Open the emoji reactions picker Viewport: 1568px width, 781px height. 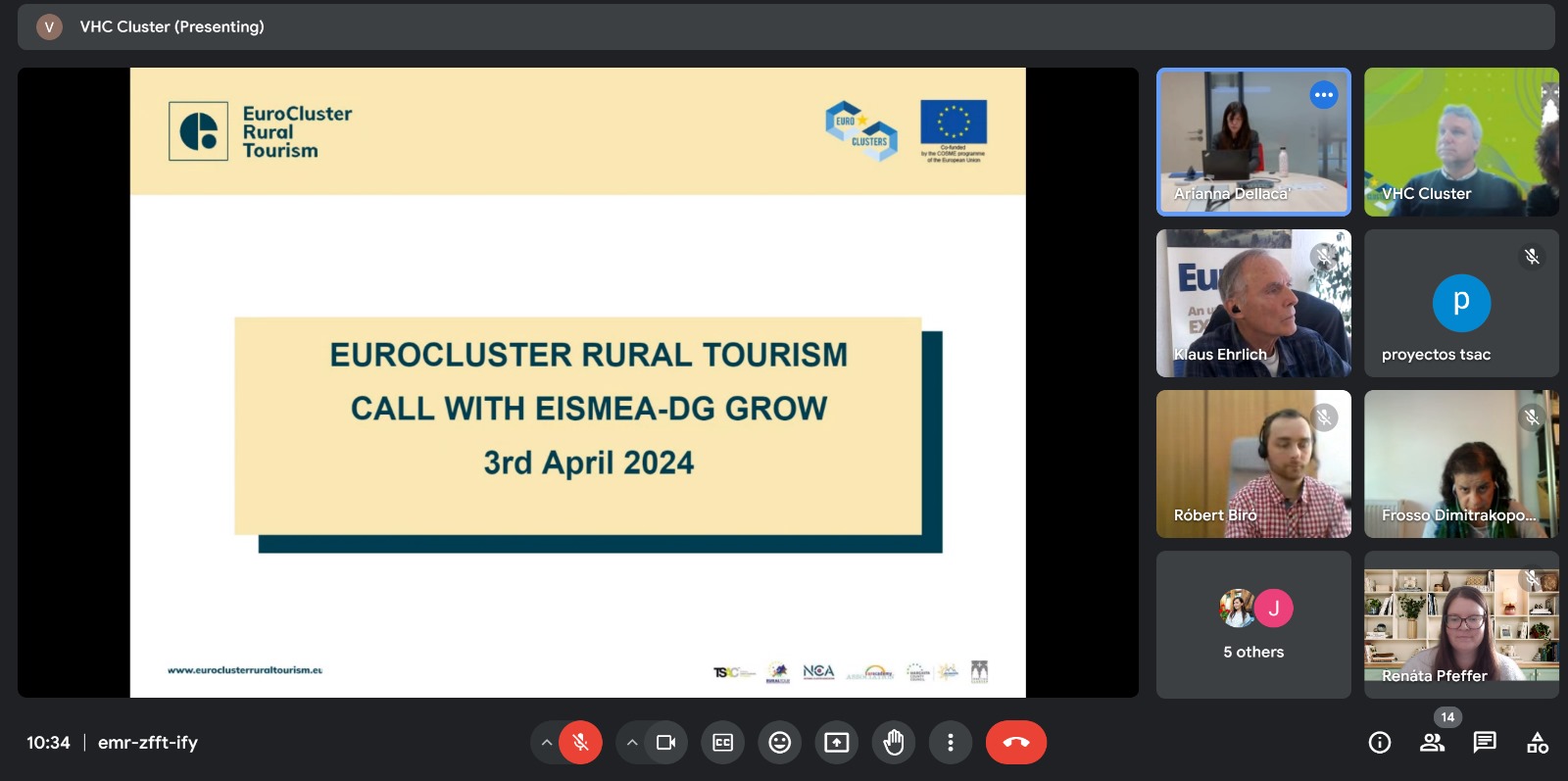[779, 743]
